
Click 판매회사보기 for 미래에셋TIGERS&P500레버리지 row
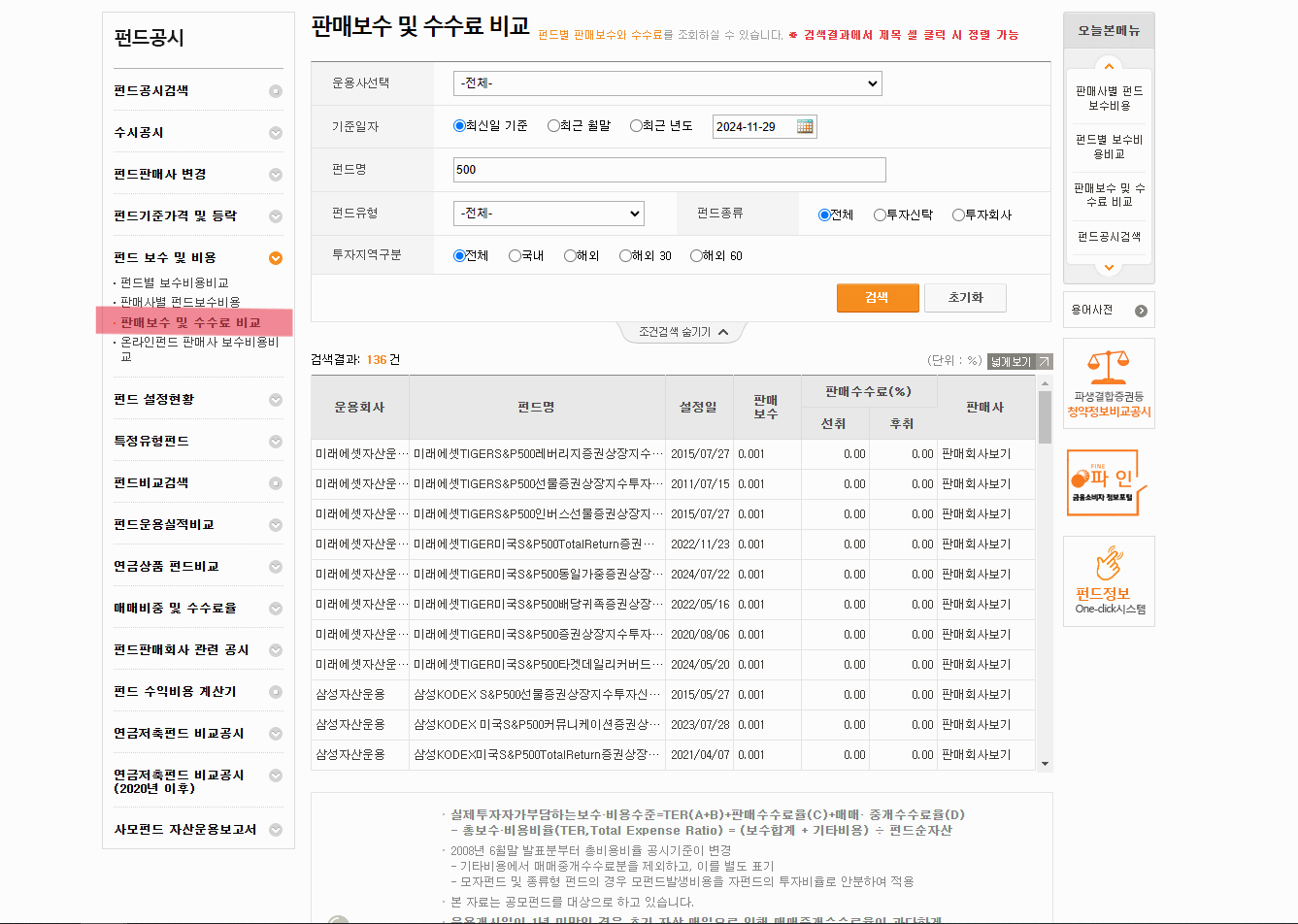[976, 453]
